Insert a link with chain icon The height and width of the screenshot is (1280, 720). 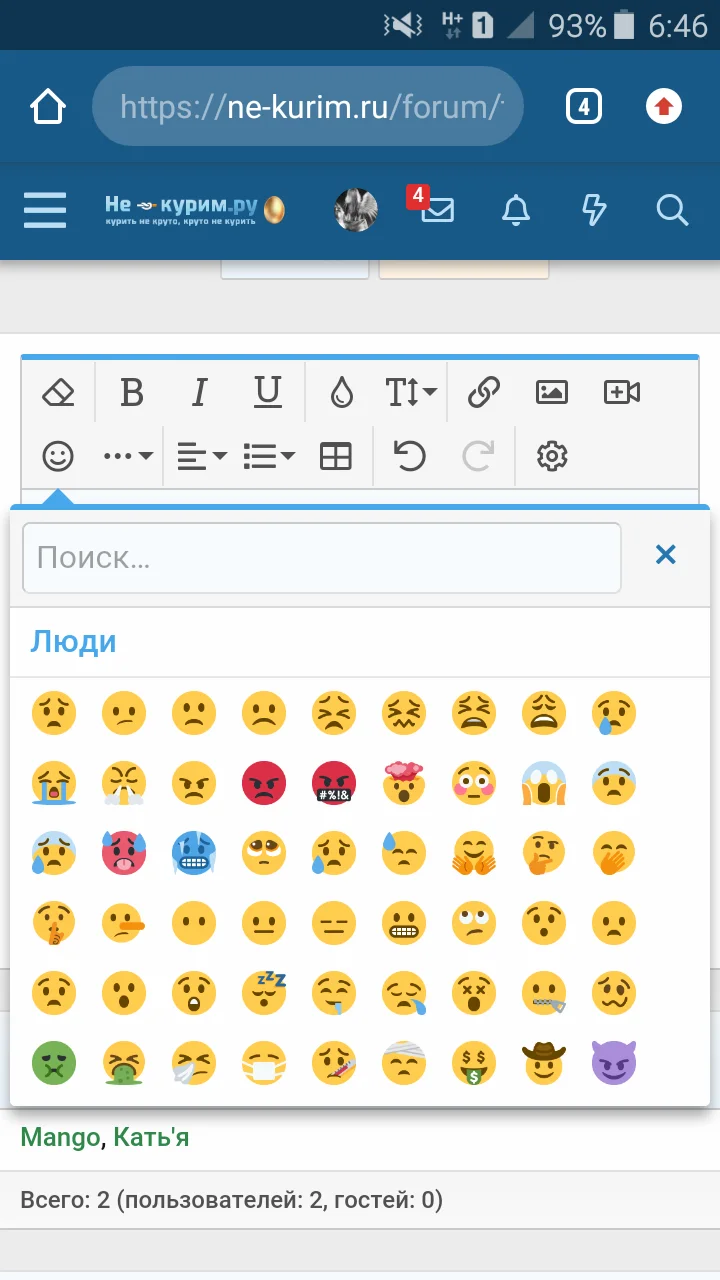484,392
